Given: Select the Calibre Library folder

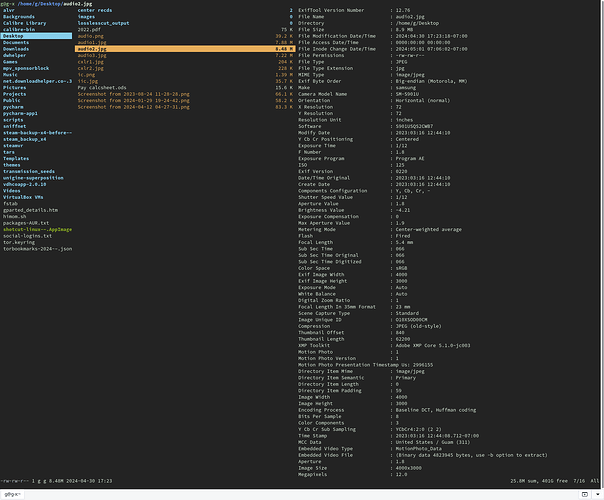Looking at the screenshot, I should click(24, 23).
